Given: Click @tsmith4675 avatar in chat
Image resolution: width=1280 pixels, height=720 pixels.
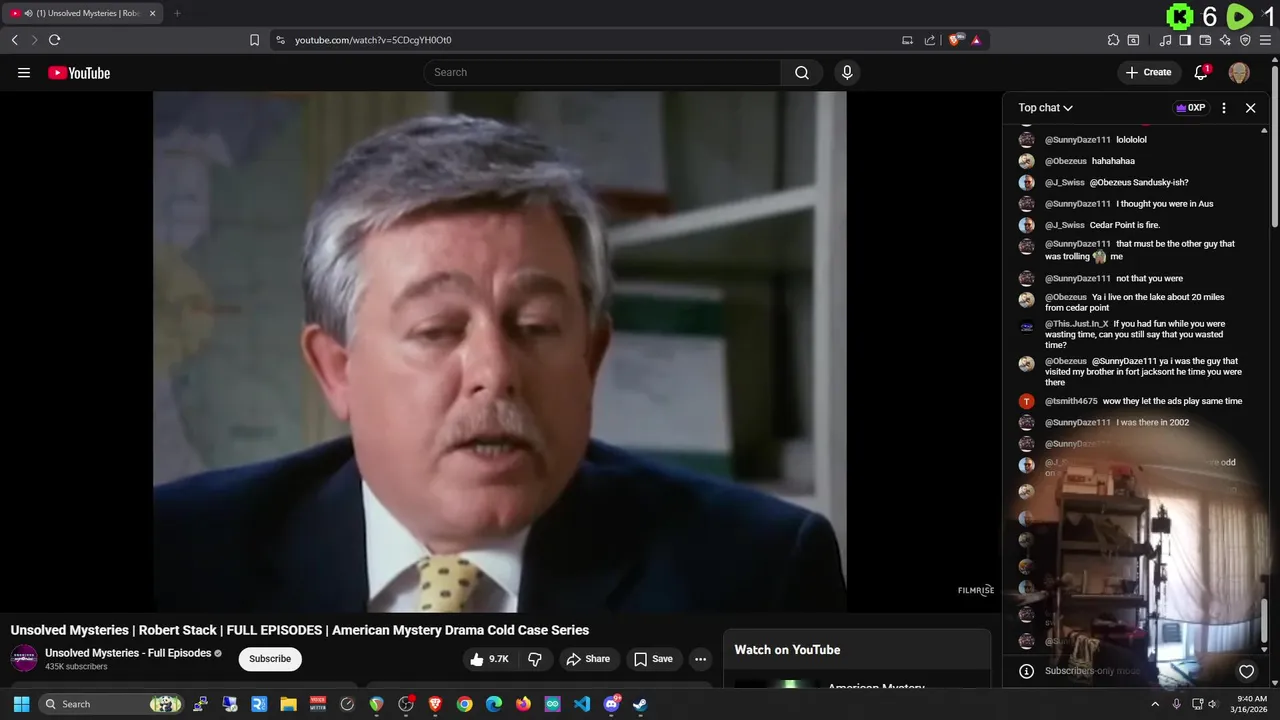Looking at the screenshot, I should (1026, 401).
